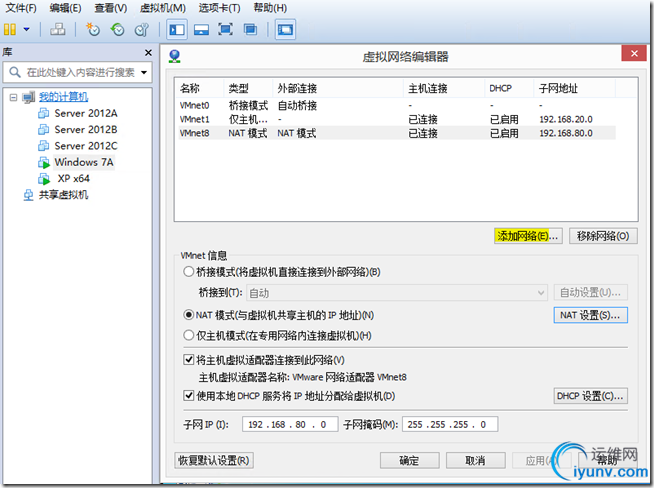
Task: Click the virtual network editor title icon
Action: [x=175, y=56]
